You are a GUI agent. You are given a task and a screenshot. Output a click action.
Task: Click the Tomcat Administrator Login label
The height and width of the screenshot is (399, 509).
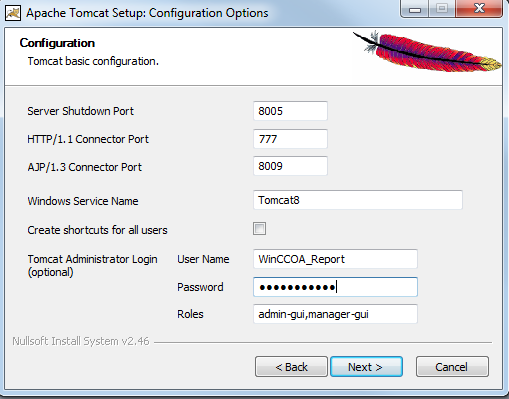point(92,265)
